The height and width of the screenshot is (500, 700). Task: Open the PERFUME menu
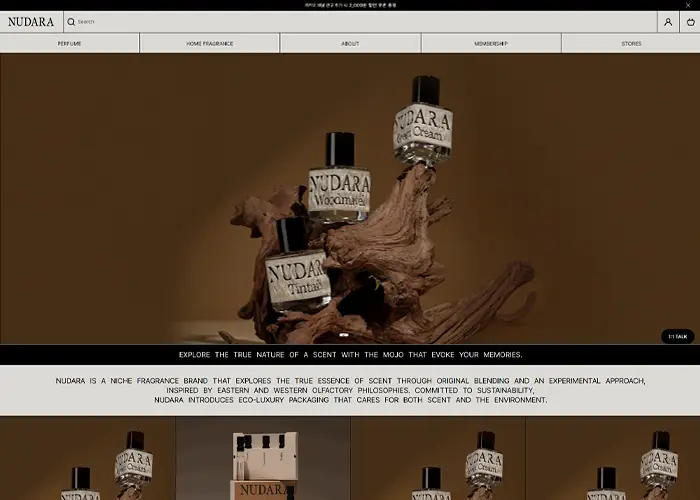tap(70, 44)
